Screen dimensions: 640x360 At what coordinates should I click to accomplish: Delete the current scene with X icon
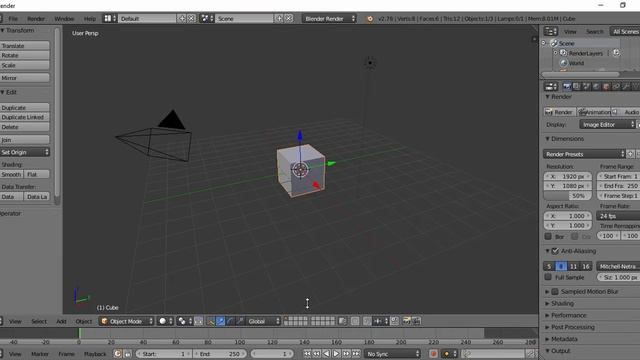(289, 19)
